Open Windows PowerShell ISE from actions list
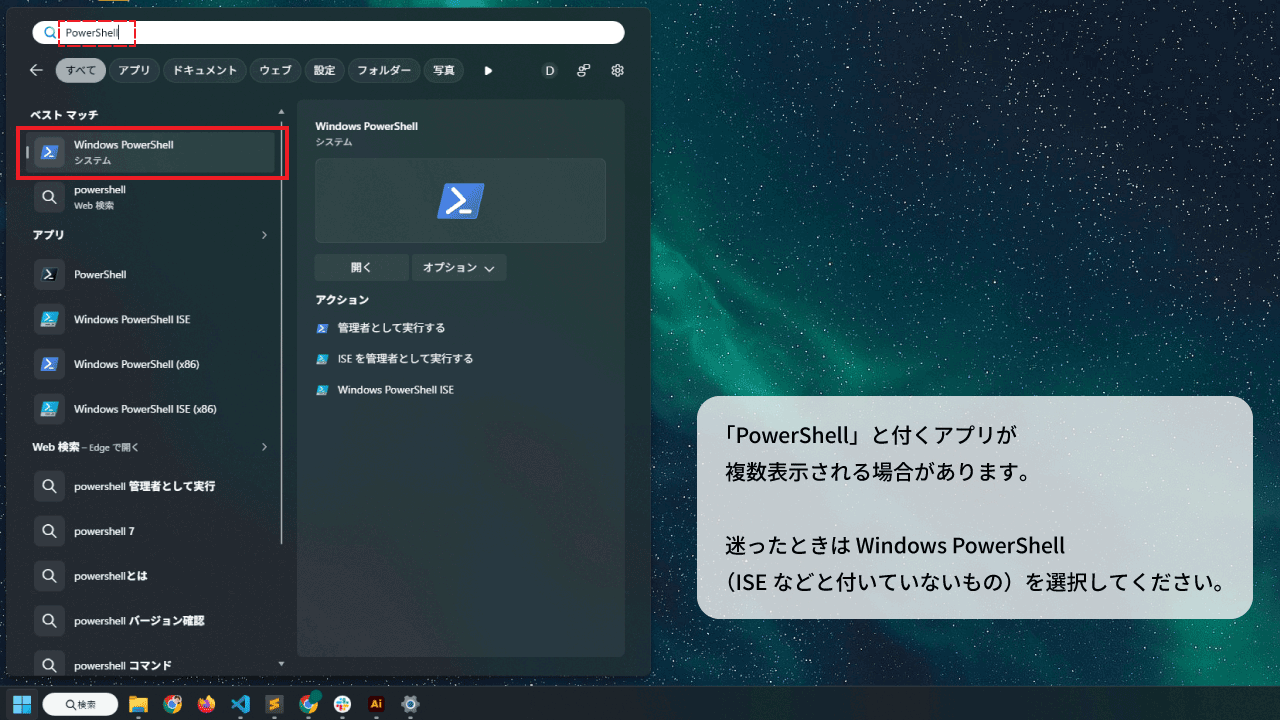The height and width of the screenshot is (720, 1280). [385, 390]
